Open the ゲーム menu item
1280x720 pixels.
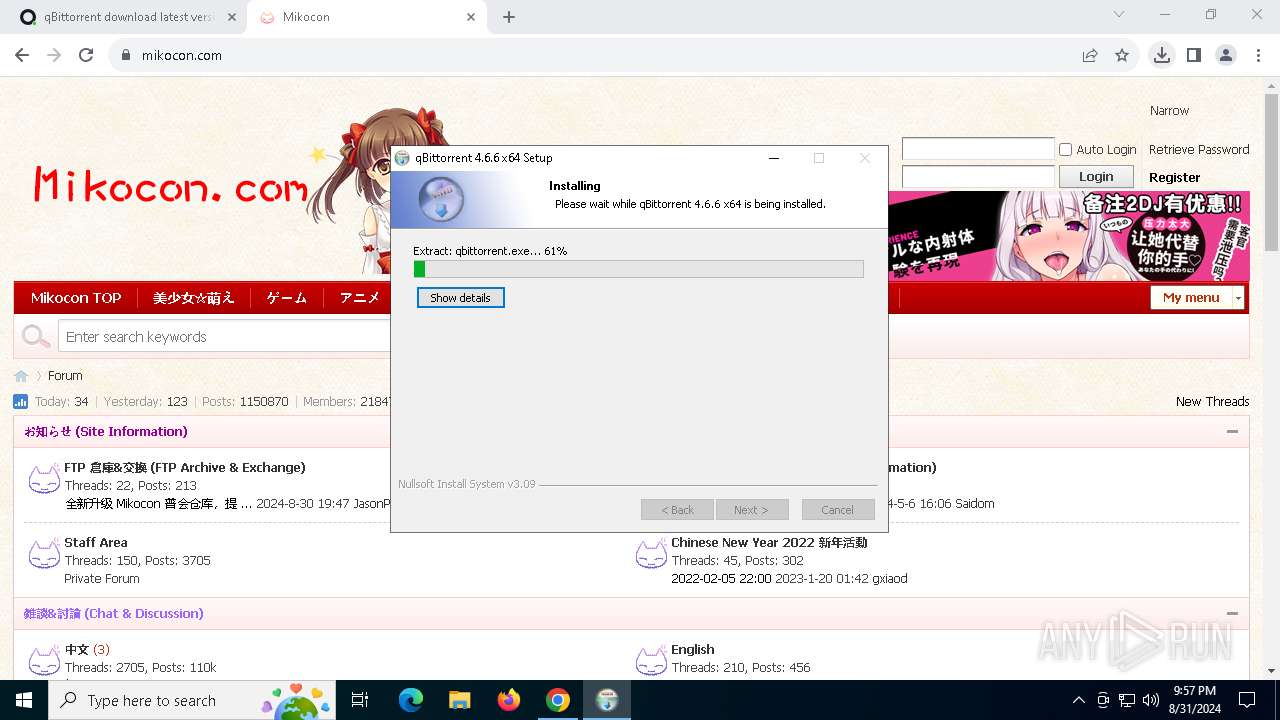click(x=287, y=298)
